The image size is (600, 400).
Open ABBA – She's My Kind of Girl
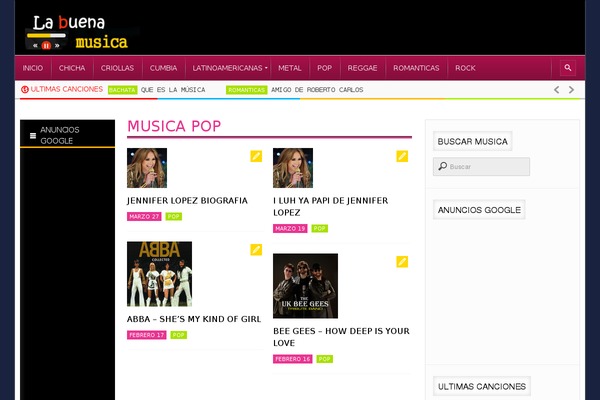coord(194,319)
